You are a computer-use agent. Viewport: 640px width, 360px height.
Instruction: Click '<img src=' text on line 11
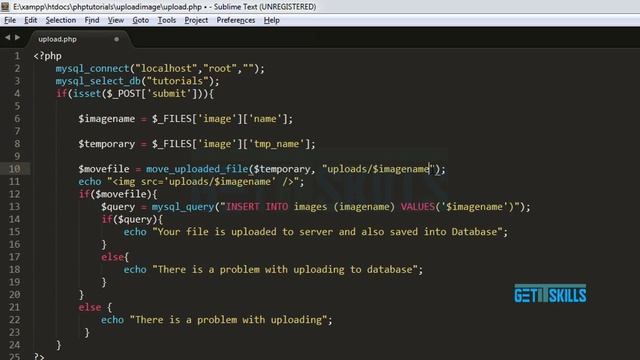tap(138, 182)
